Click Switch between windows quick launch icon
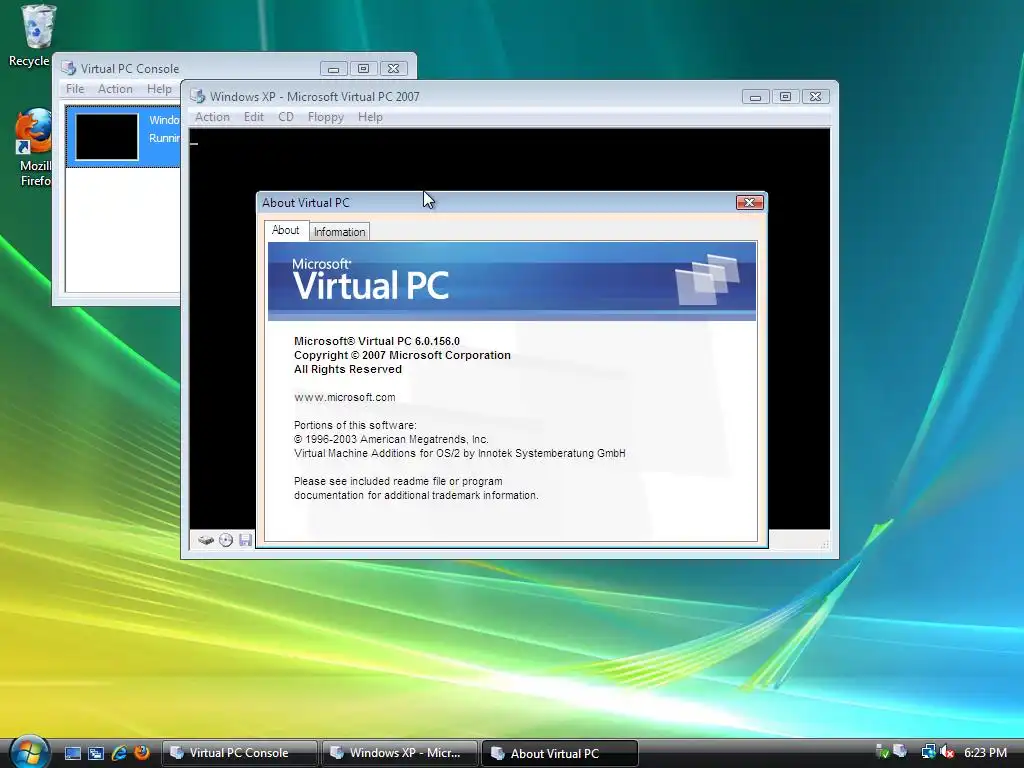The width and height of the screenshot is (1024, 768). click(x=96, y=753)
